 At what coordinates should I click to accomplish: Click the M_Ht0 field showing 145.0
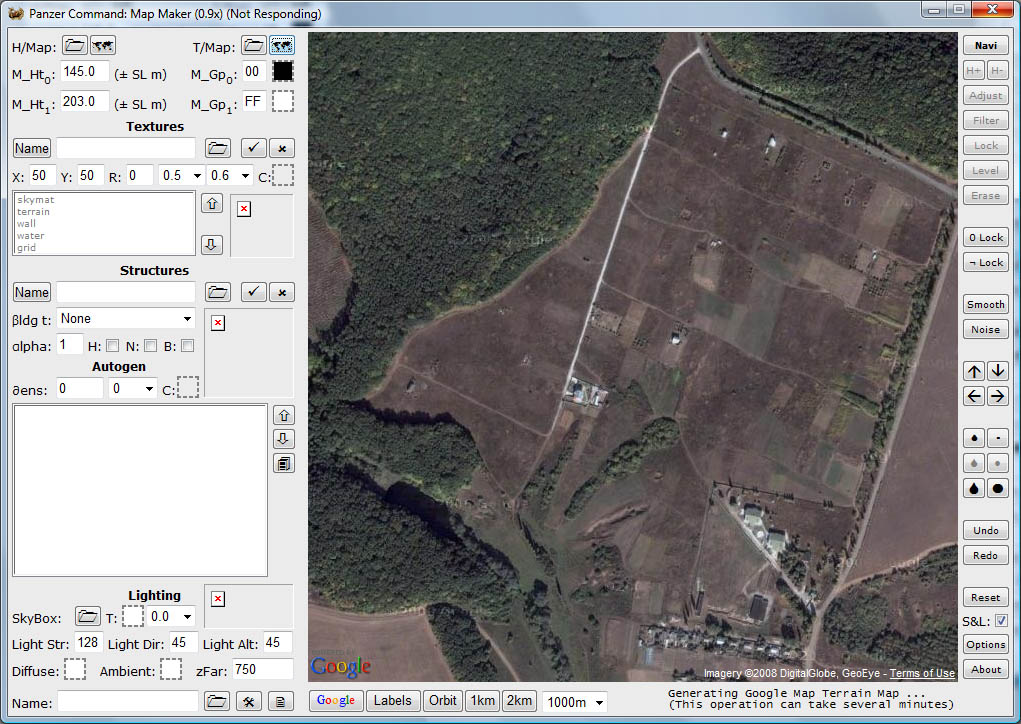85,72
